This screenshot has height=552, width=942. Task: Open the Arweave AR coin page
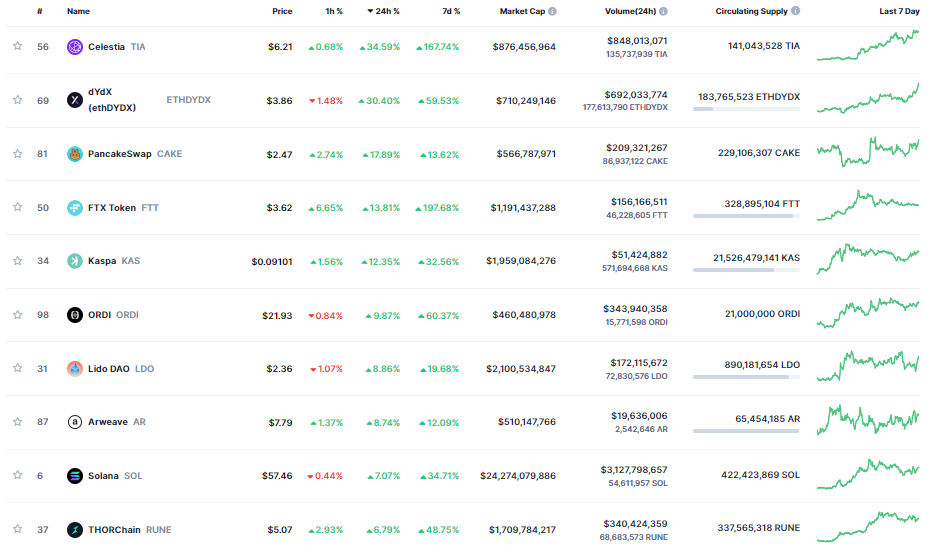pyautogui.click(x=117, y=422)
